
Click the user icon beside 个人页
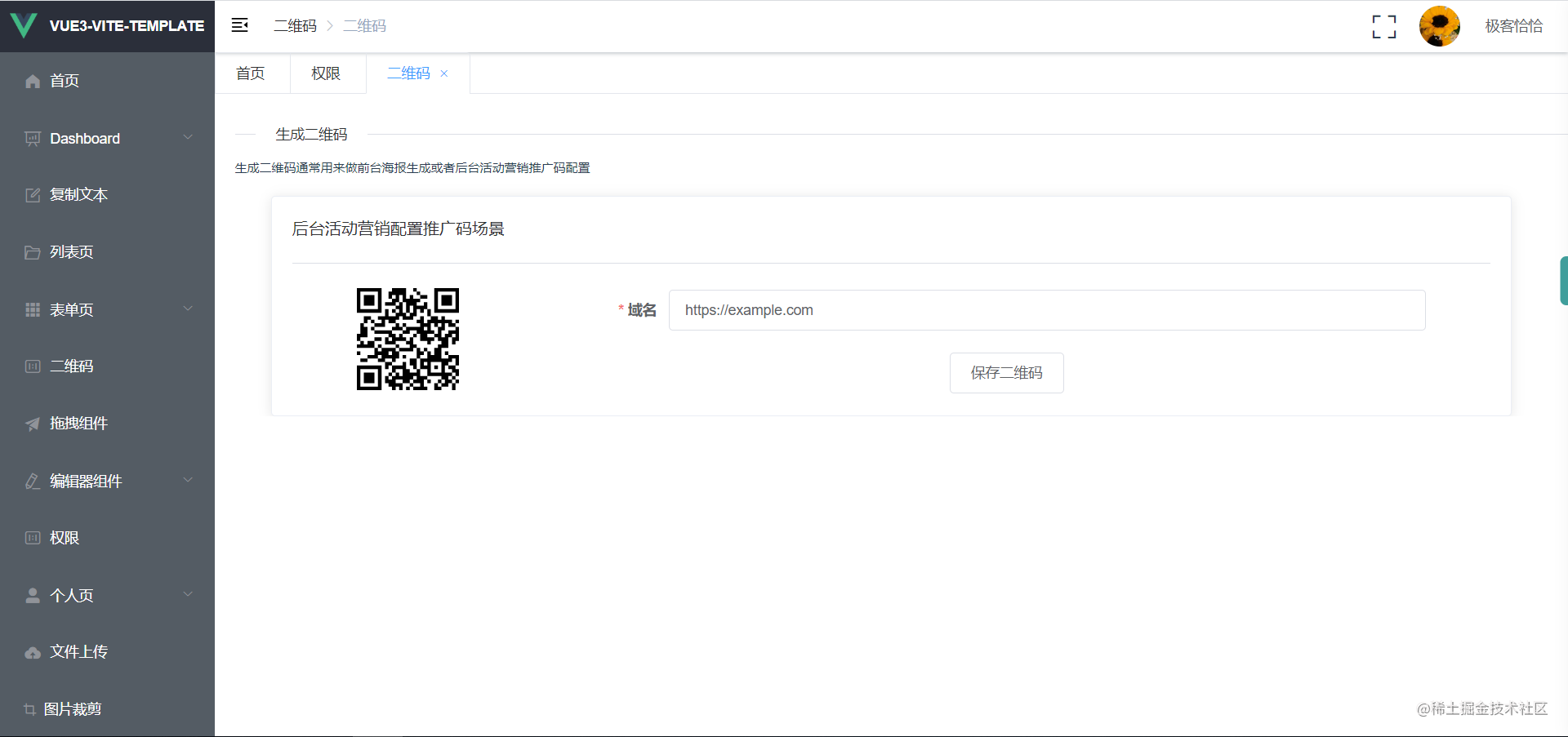point(33,595)
